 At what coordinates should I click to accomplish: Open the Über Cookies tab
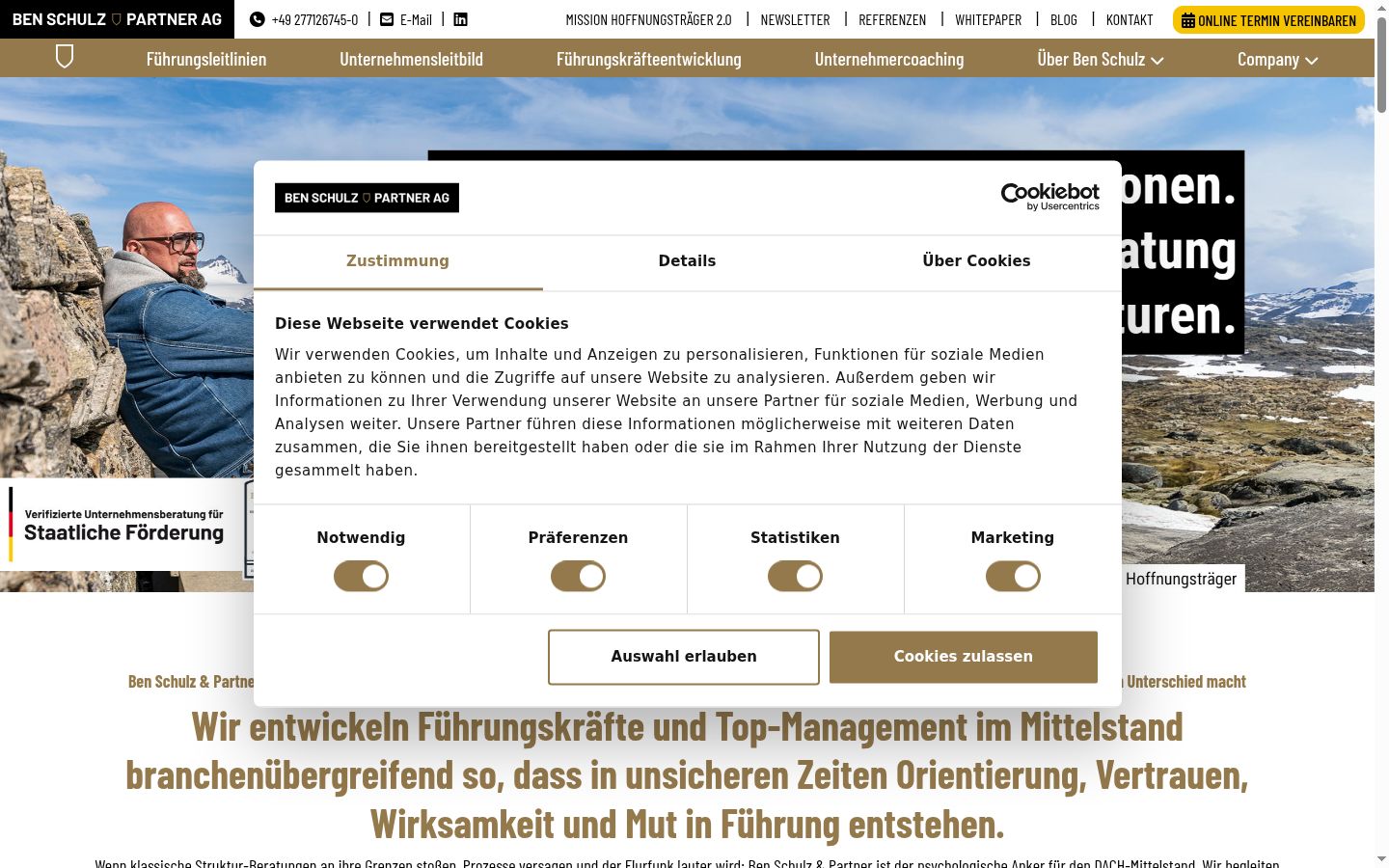click(x=976, y=261)
